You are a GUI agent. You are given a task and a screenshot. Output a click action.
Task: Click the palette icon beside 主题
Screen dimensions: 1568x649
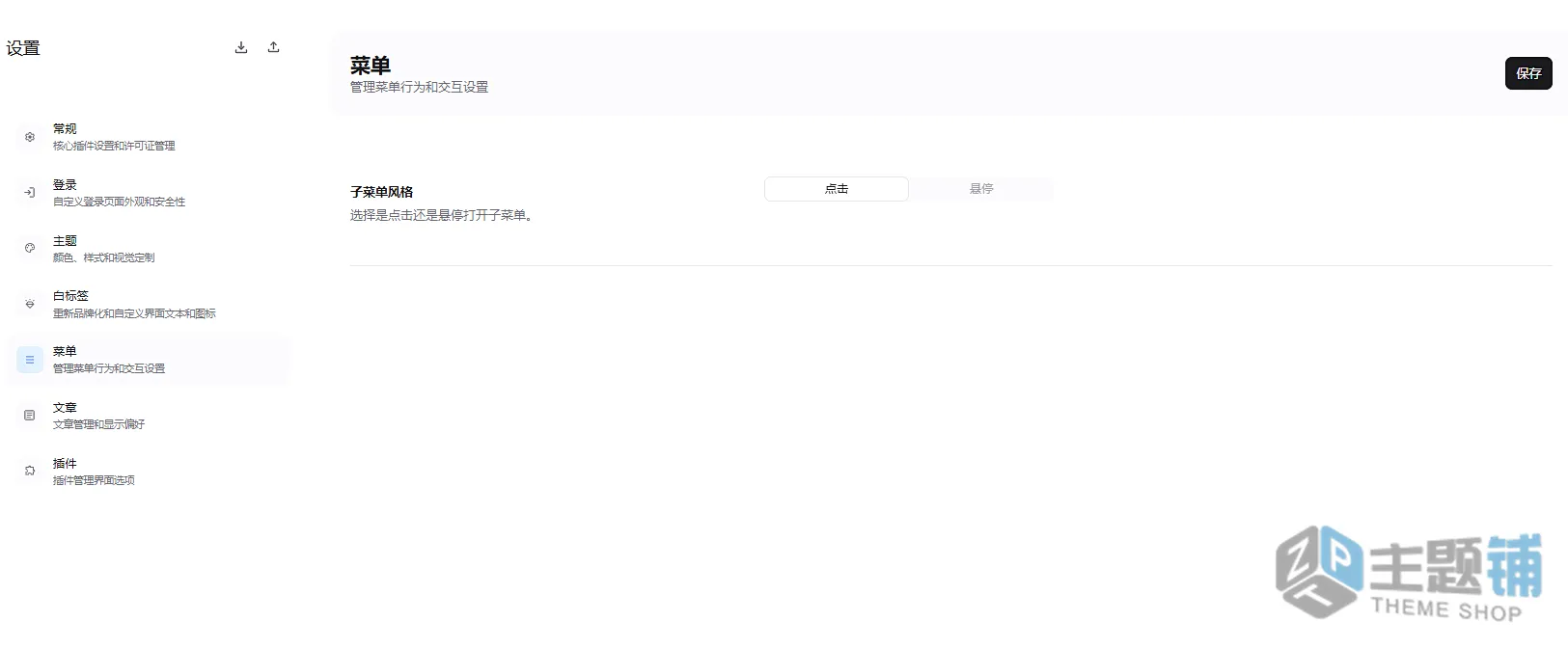(x=30, y=248)
